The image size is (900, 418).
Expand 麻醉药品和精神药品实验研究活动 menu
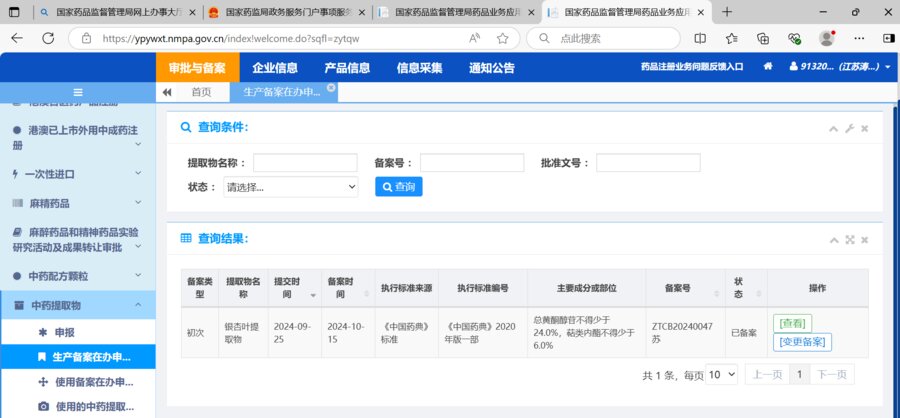(77, 240)
